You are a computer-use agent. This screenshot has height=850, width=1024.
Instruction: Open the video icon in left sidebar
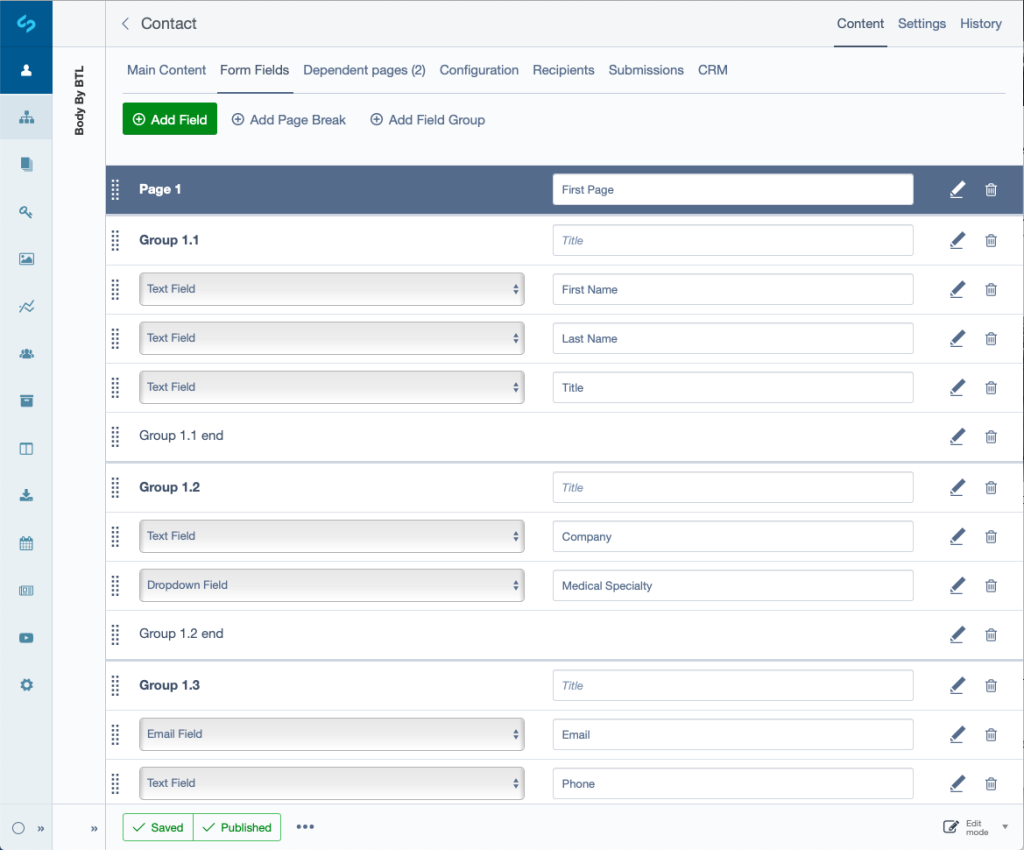pos(26,638)
